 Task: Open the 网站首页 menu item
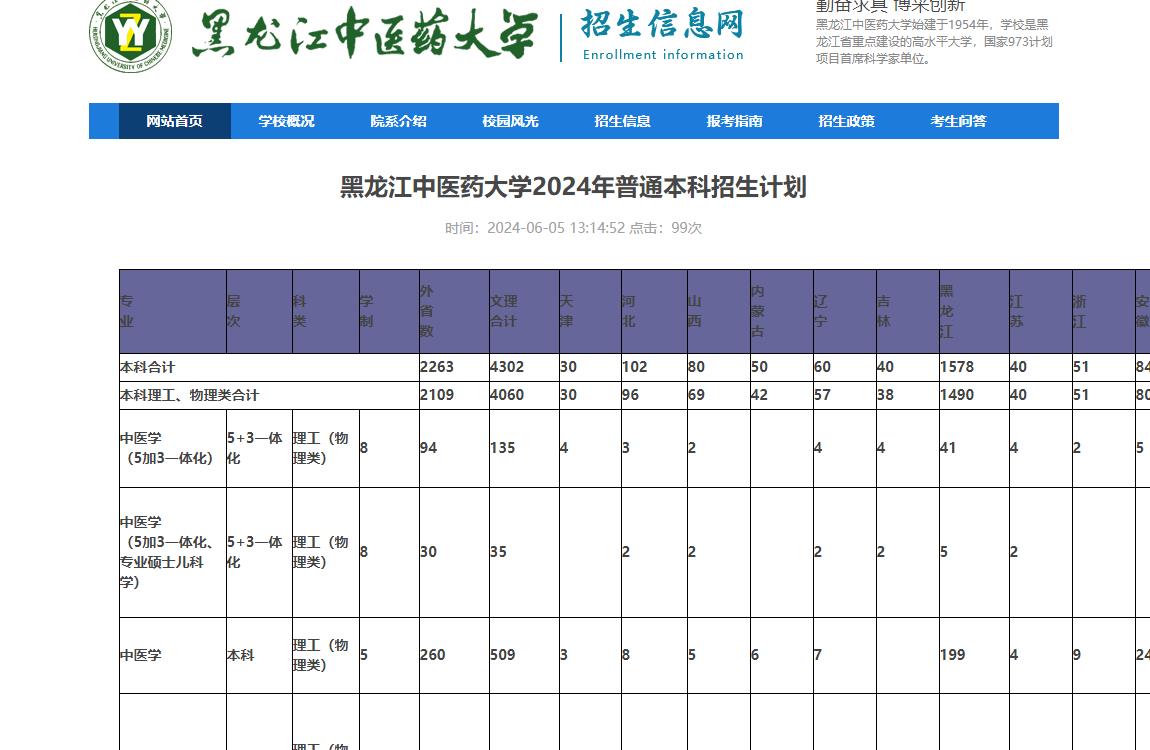pos(175,121)
